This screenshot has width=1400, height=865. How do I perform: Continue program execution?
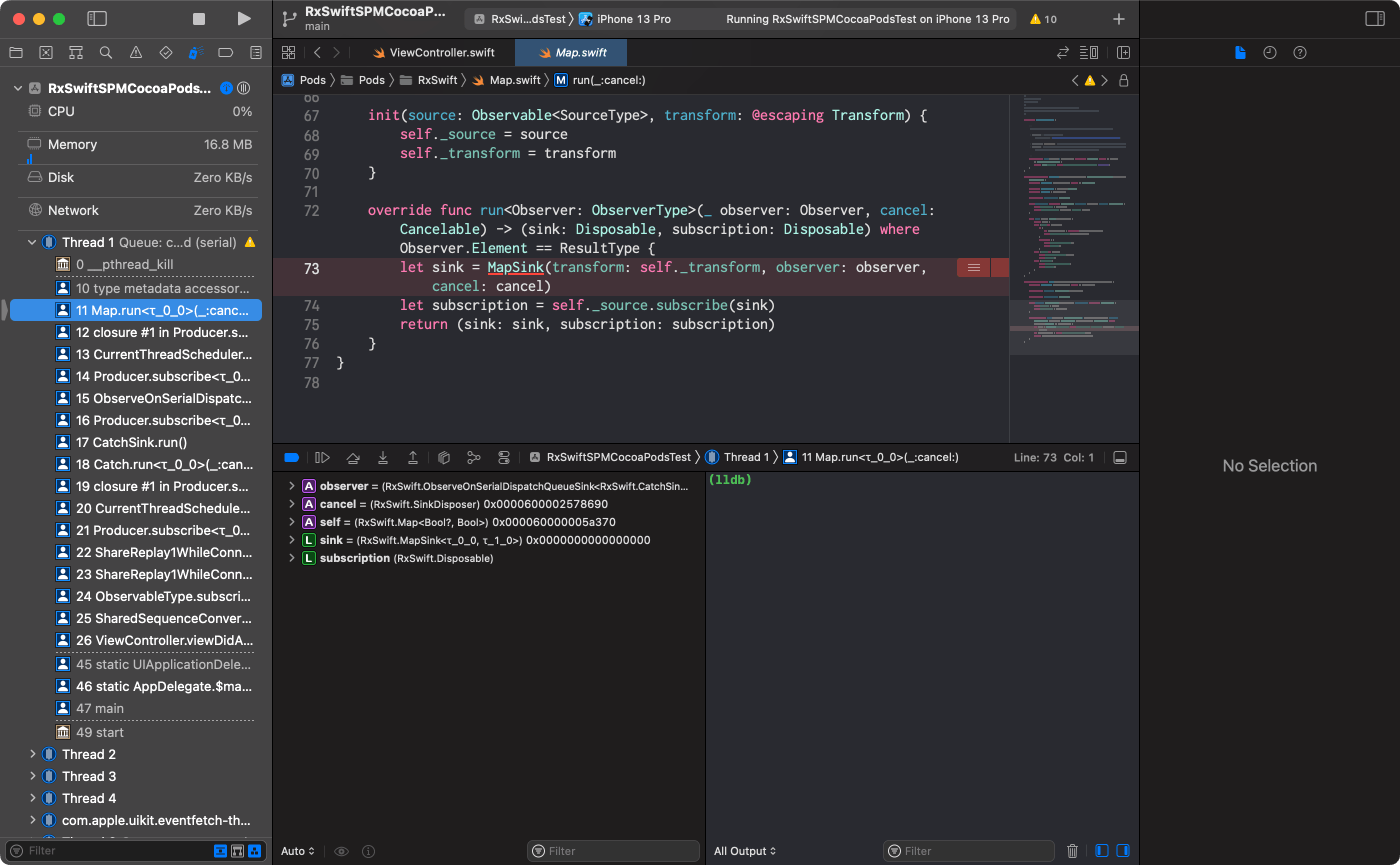pos(322,457)
